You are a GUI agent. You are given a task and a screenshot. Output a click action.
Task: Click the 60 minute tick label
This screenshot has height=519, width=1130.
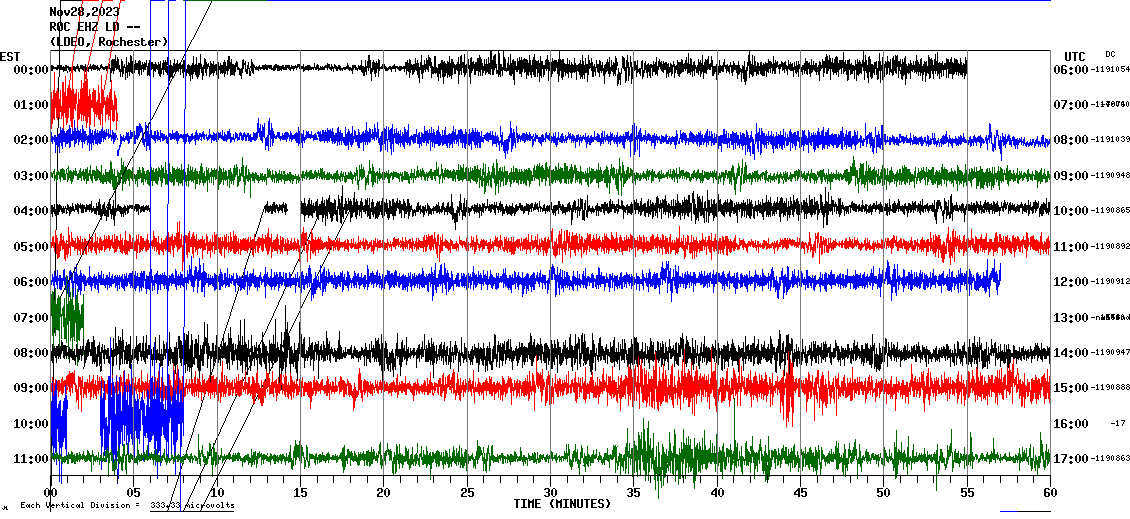point(1049,493)
